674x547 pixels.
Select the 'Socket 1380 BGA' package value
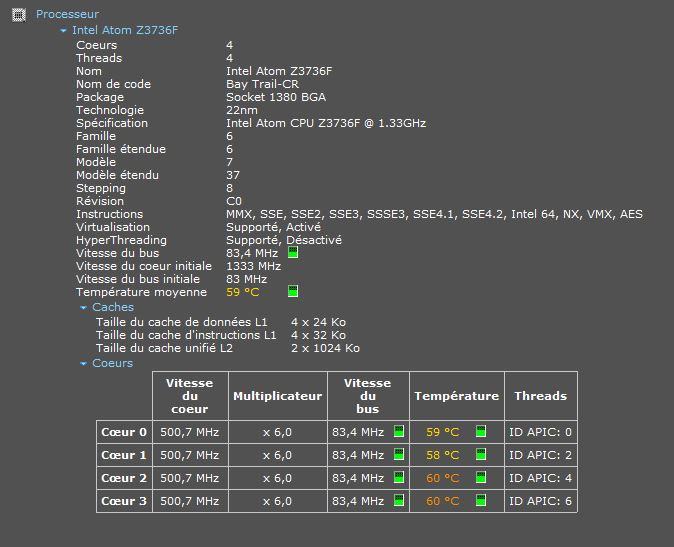[276, 97]
